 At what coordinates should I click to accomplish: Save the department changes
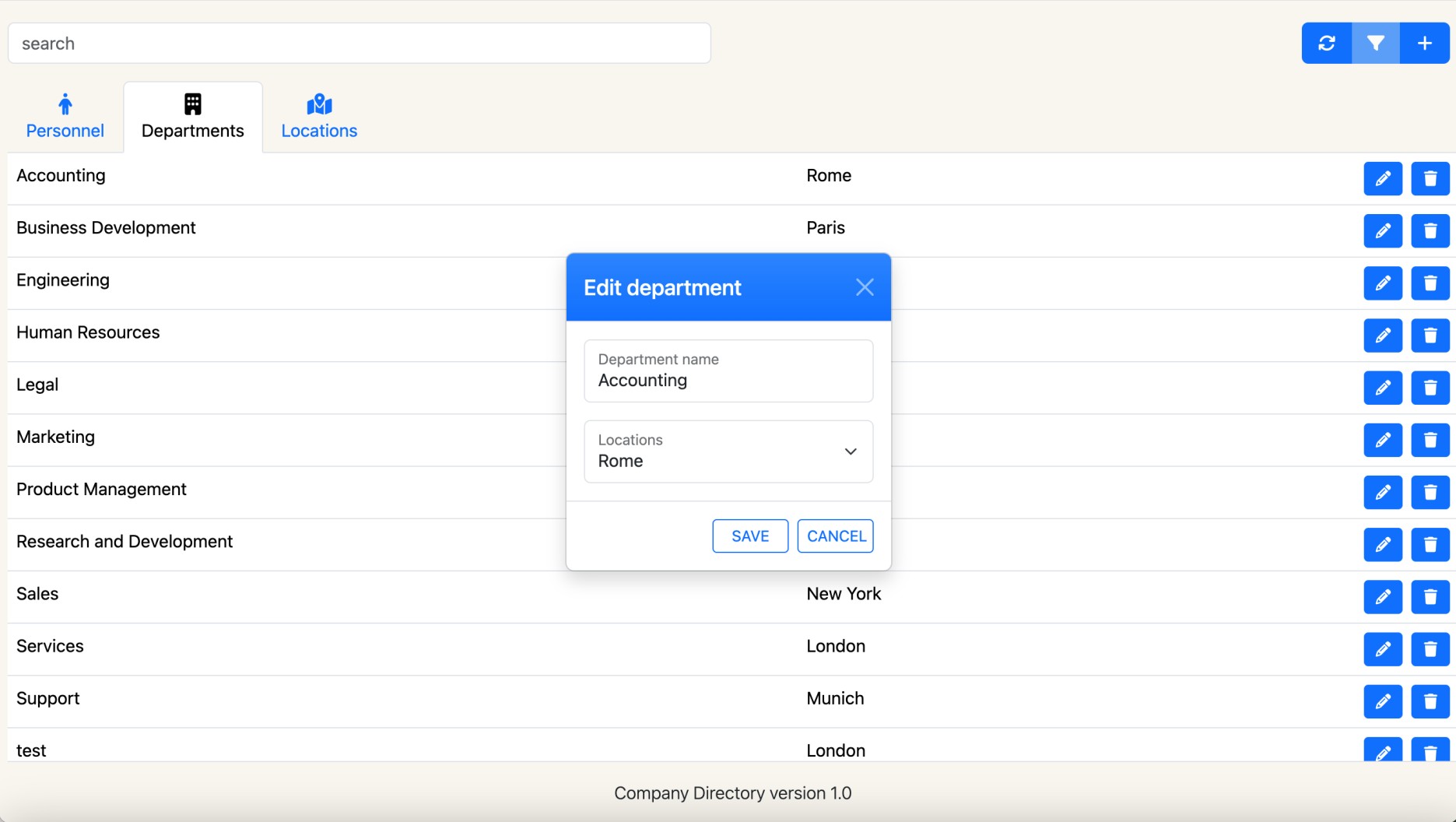click(x=750, y=536)
